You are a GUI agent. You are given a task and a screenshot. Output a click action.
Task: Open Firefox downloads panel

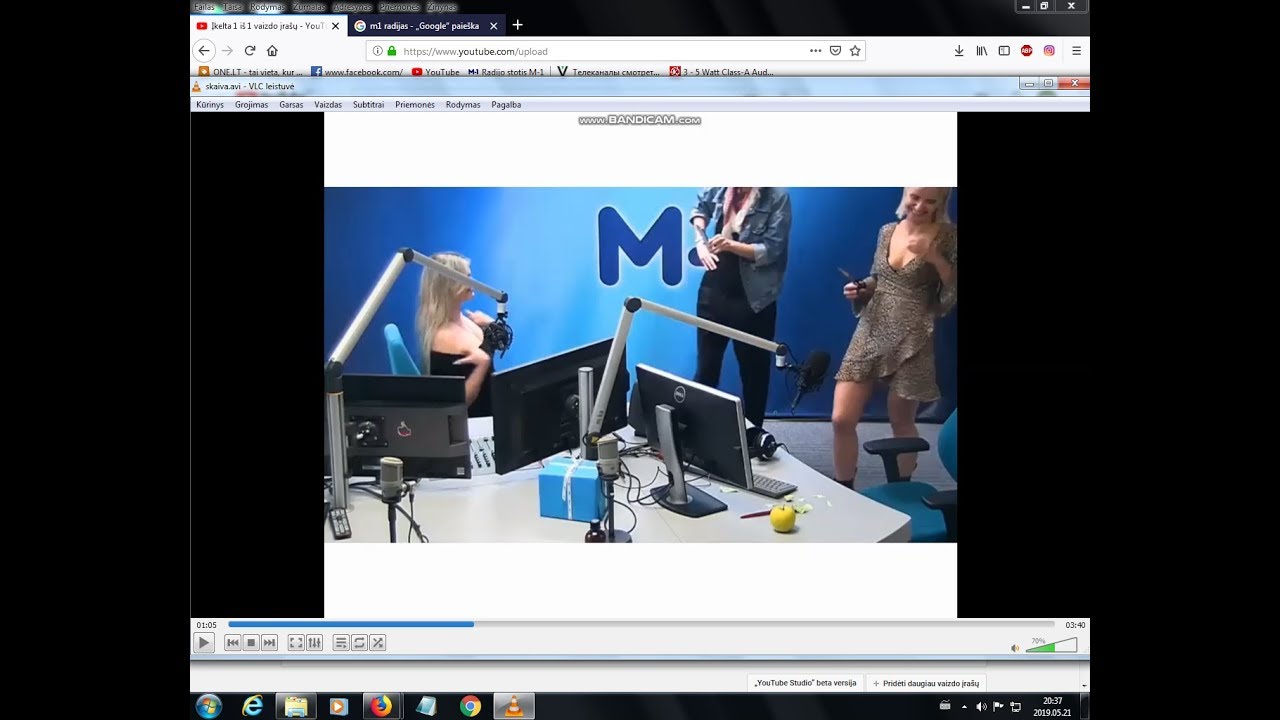959,51
